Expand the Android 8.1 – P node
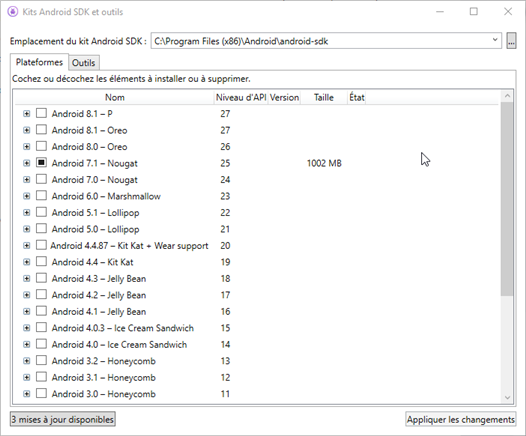This screenshot has height=436, width=526. coord(27,114)
